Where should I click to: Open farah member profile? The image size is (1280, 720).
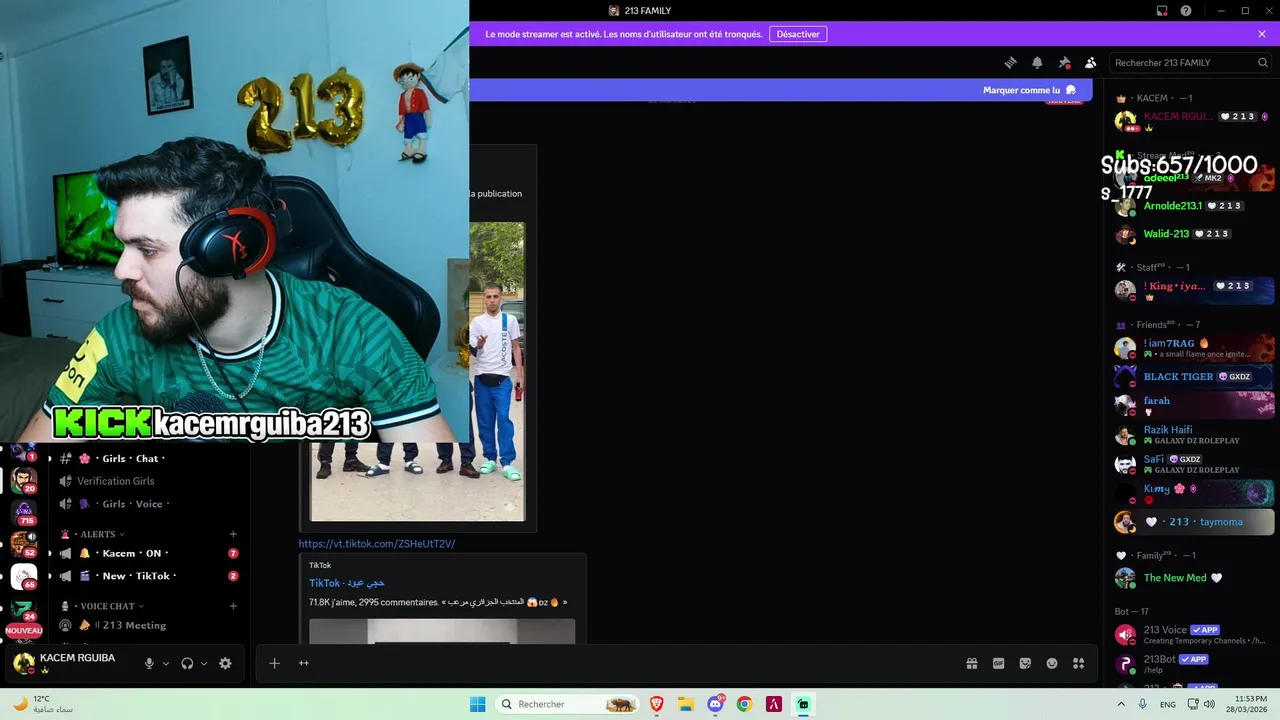[x=1194, y=405]
